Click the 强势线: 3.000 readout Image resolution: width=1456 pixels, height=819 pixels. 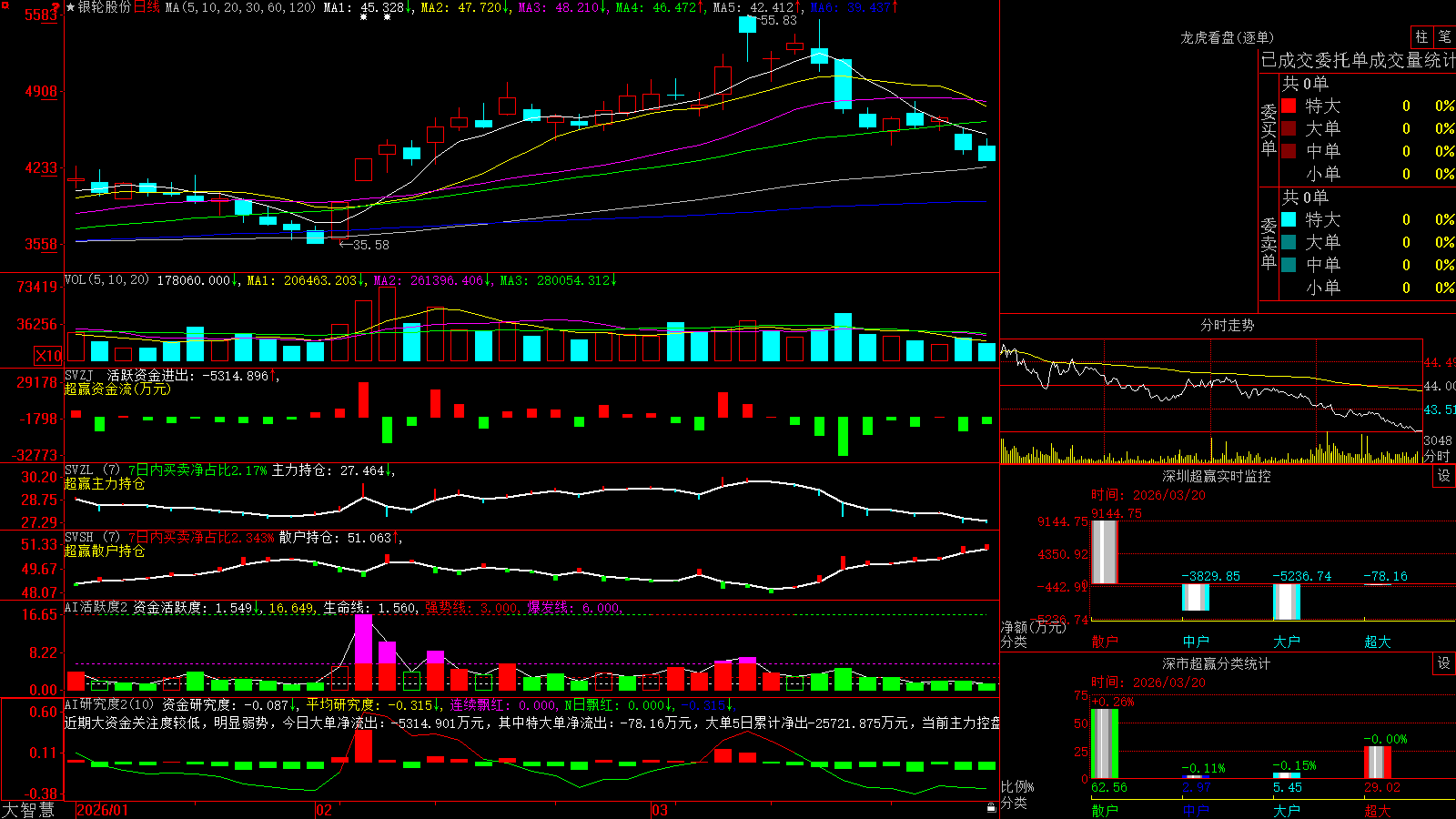pos(471,608)
